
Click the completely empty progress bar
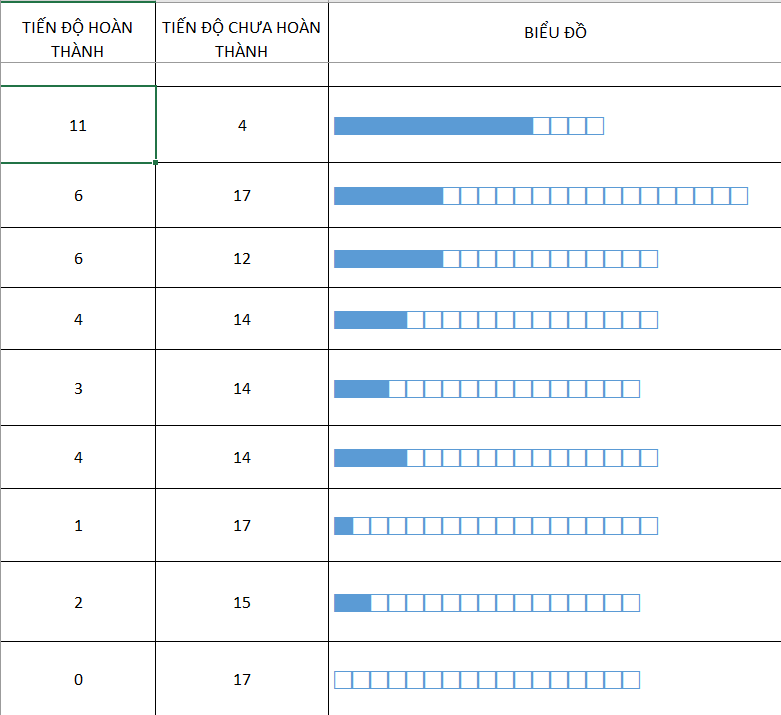[486, 680]
